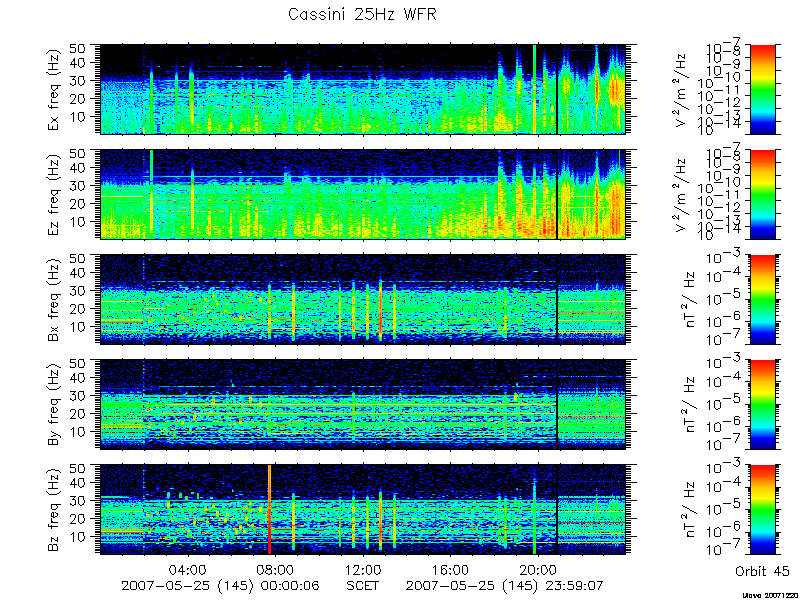Click the Bx panel color scale bar

pyautogui.click(x=762, y=299)
